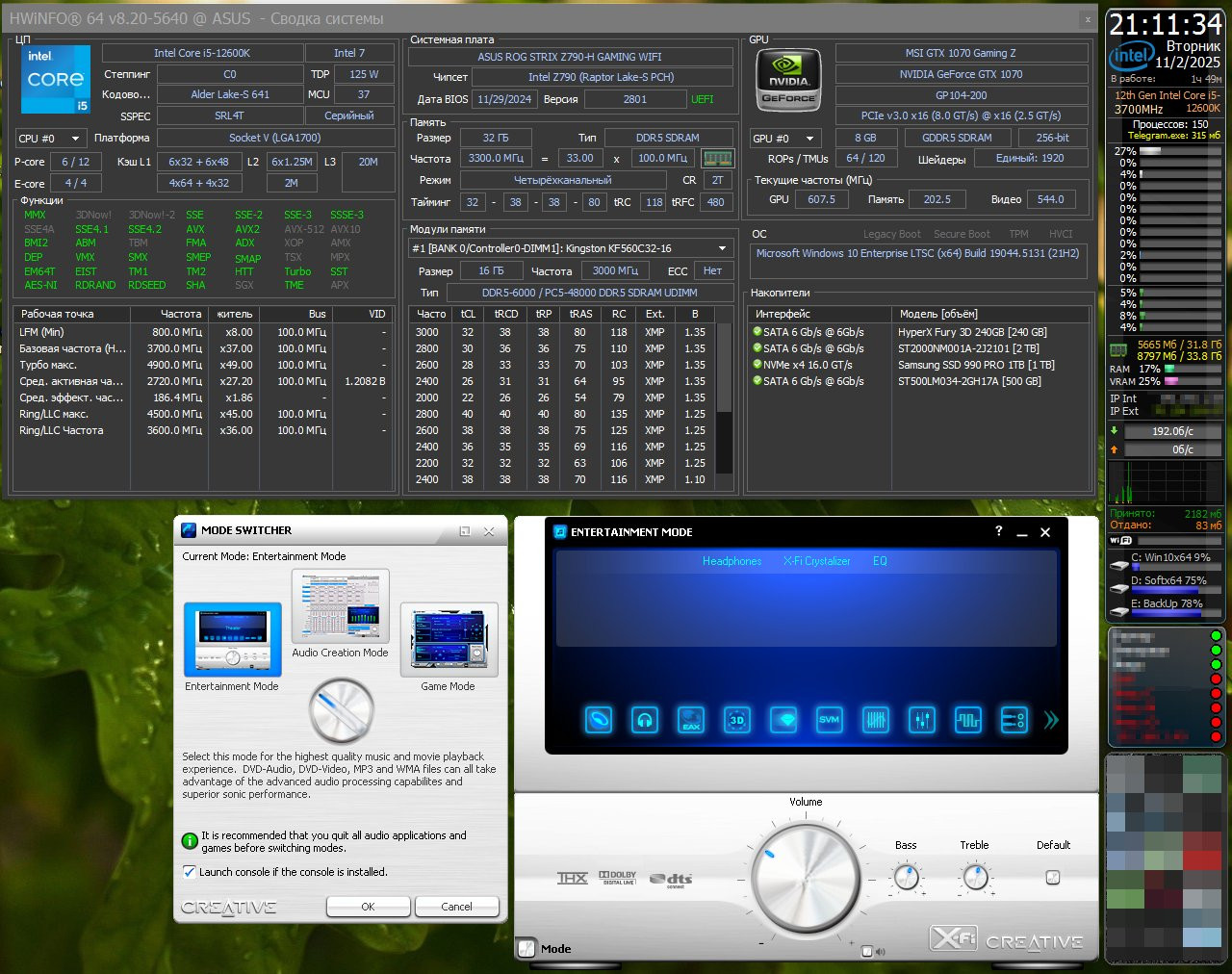Select the Audio Creation Mode thumbnail
Image resolution: width=1232 pixels, height=974 pixels.
tap(341, 605)
